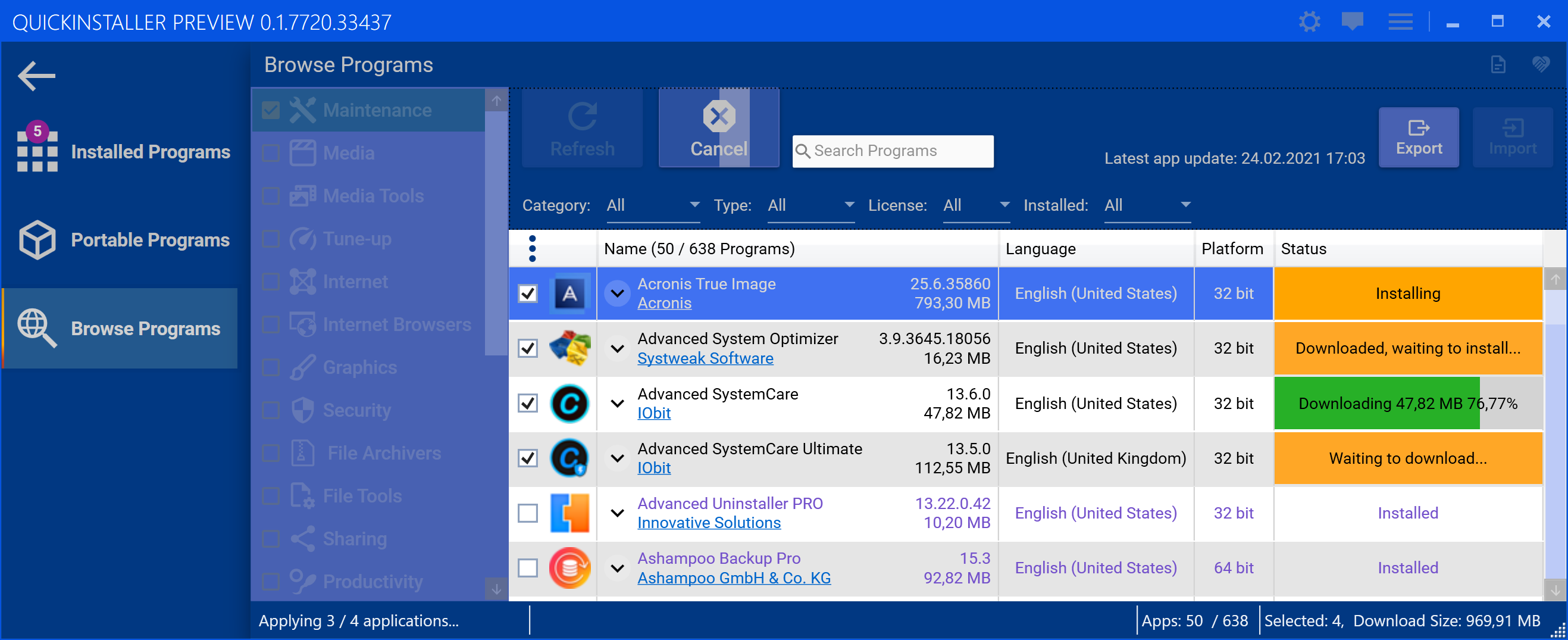The image size is (1568, 640).
Task: Check the Advanced Uninstaller PRO checkbox
Action: click(x=528, y=513)
